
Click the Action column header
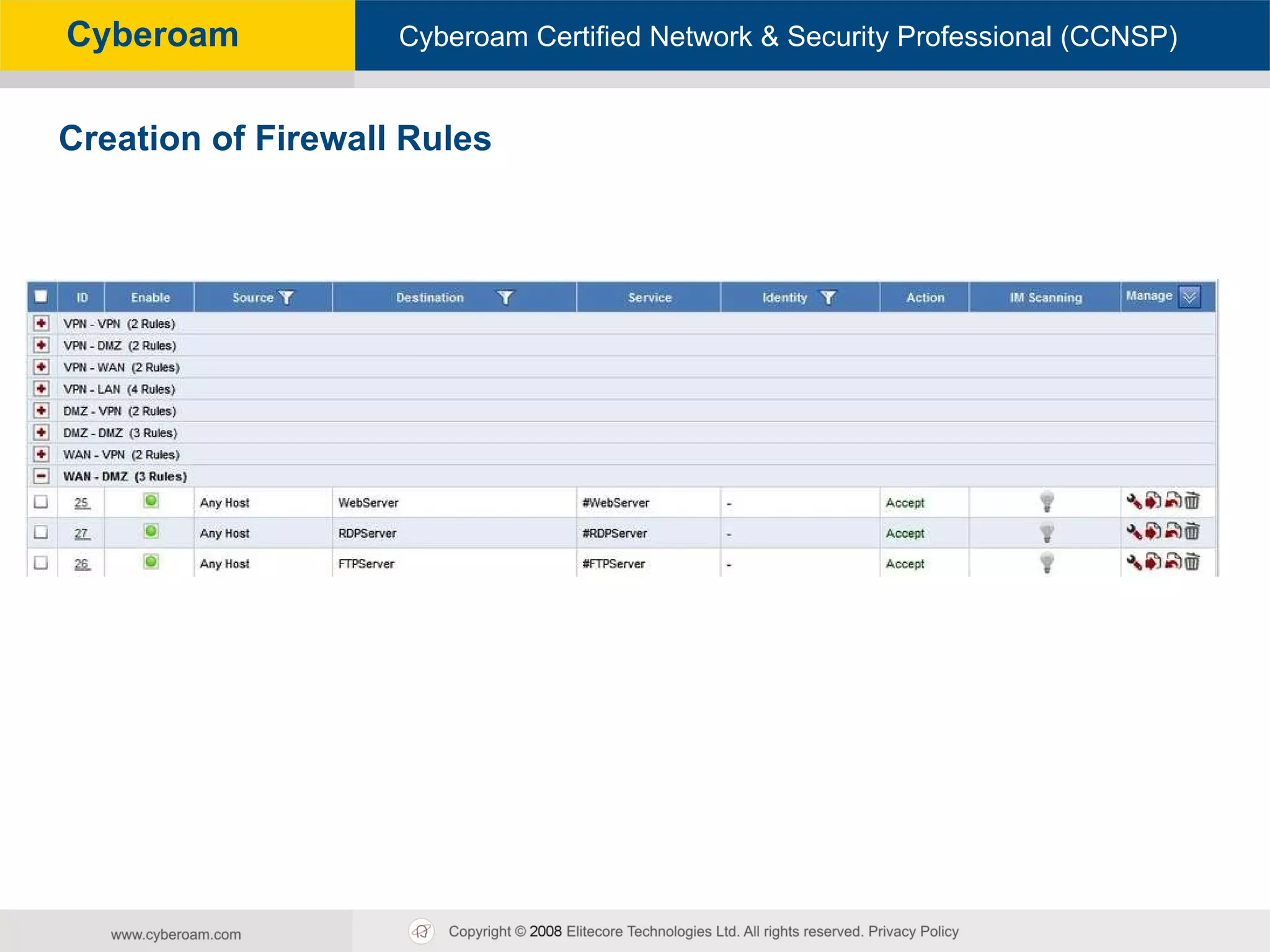(x=925, y=297)
